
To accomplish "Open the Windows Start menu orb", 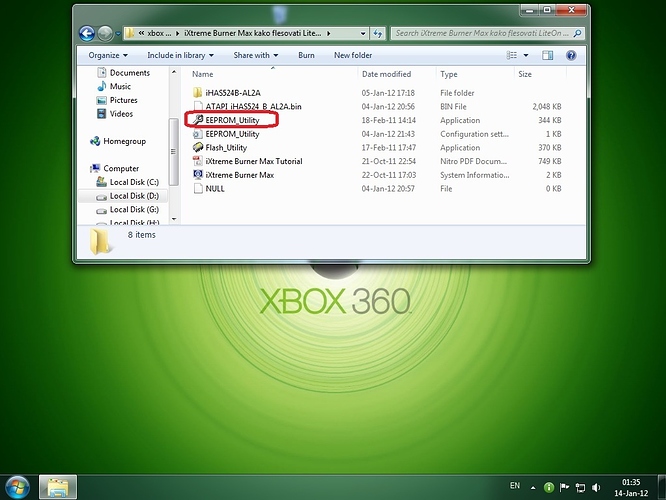I will (17, 487).
